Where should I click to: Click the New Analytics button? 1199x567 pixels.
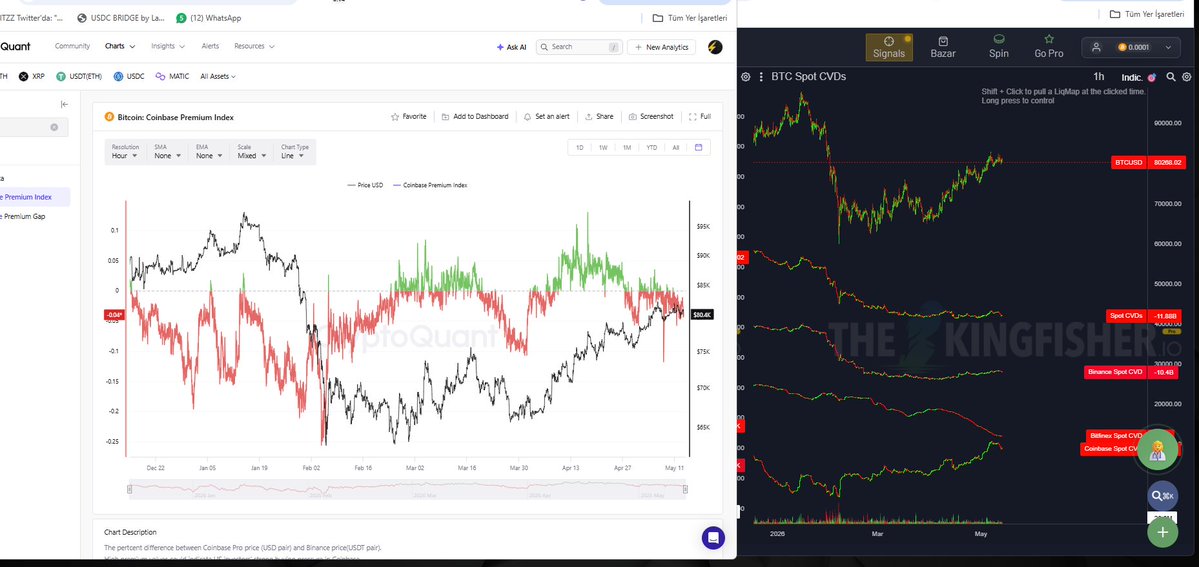tap(661, 47)
